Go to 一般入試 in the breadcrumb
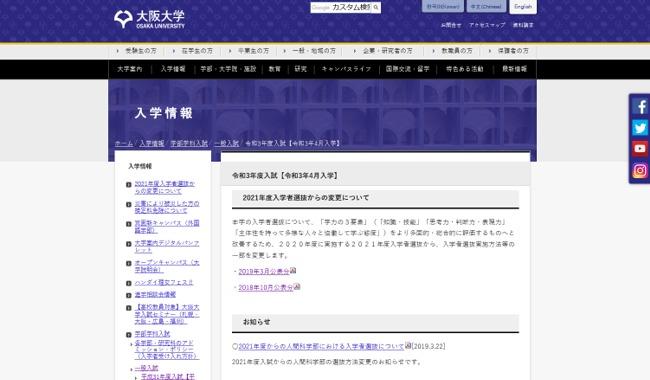 (x=226, y=143)
